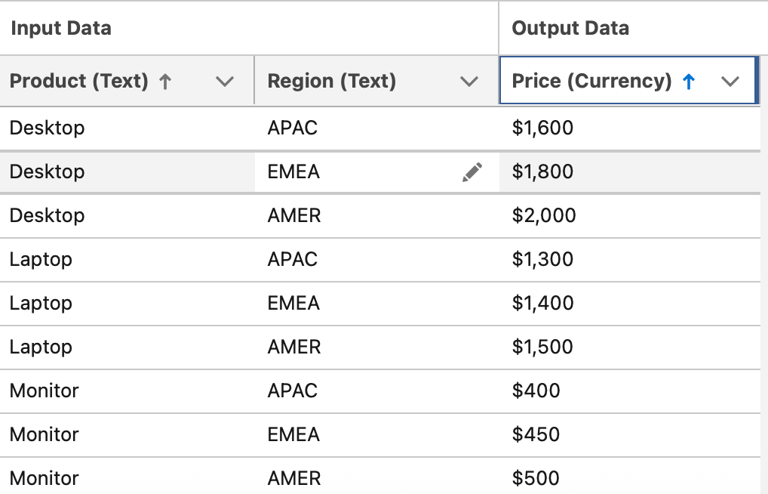The image size is (768, 494).
Task: Select the Laptop APAC region cell
Action: coord(293,260)
